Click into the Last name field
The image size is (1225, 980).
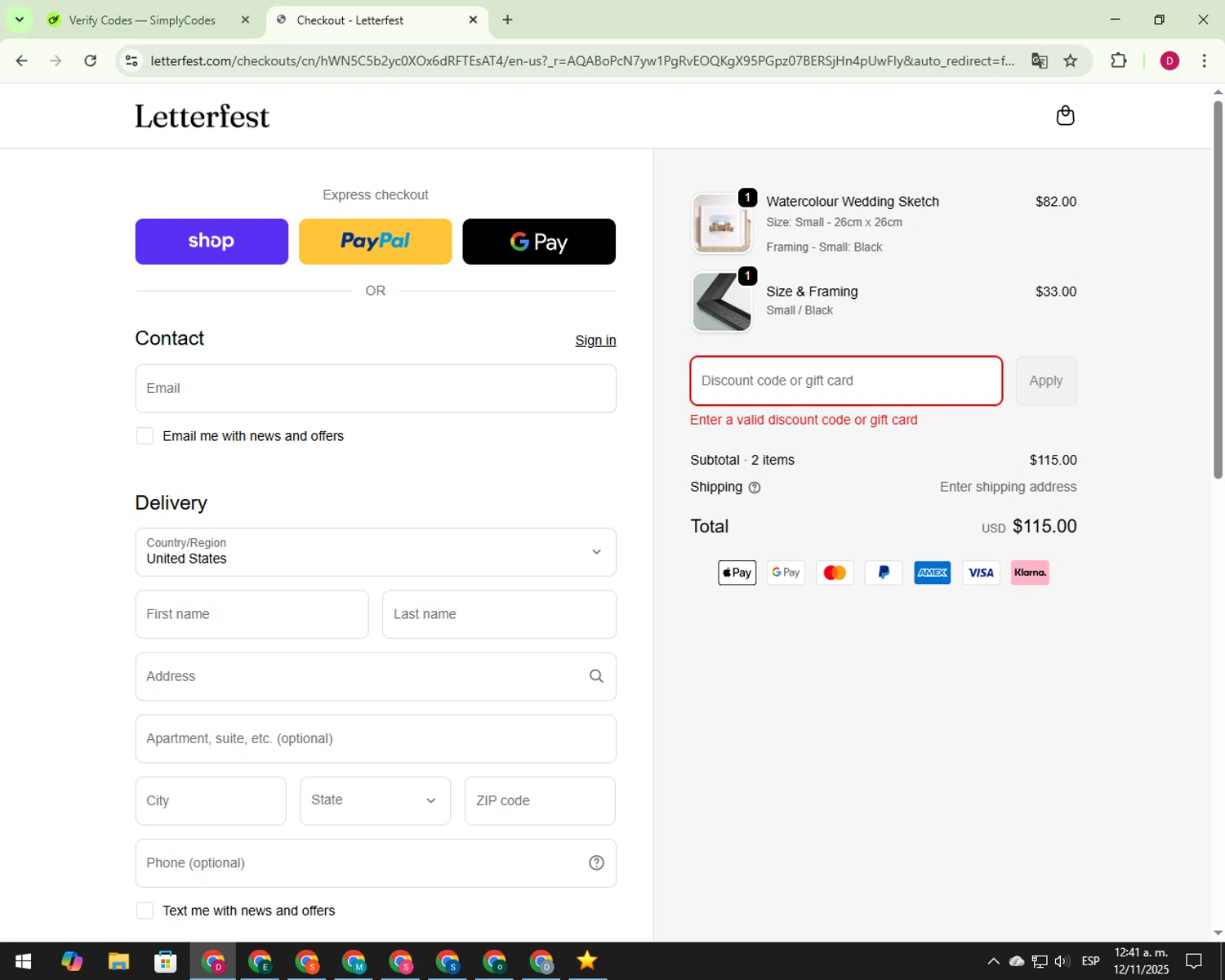(499, 614)
